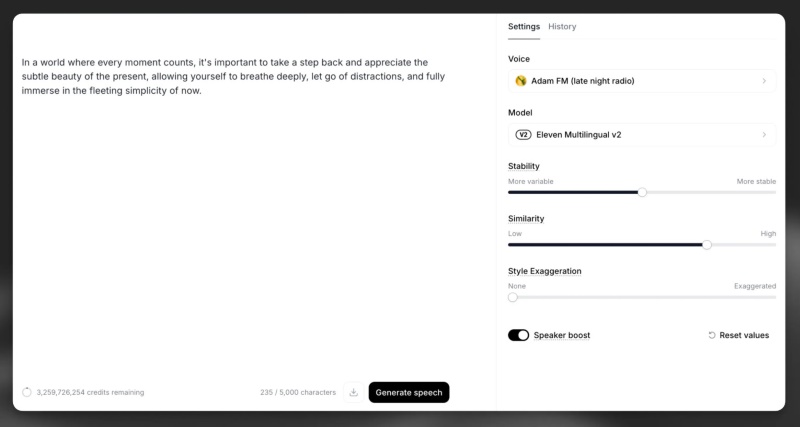The height and width of the screenshot is (427, 800).
Task: Click the Speaker boost label
Action: pyautogui.click(x=562, y=335)
